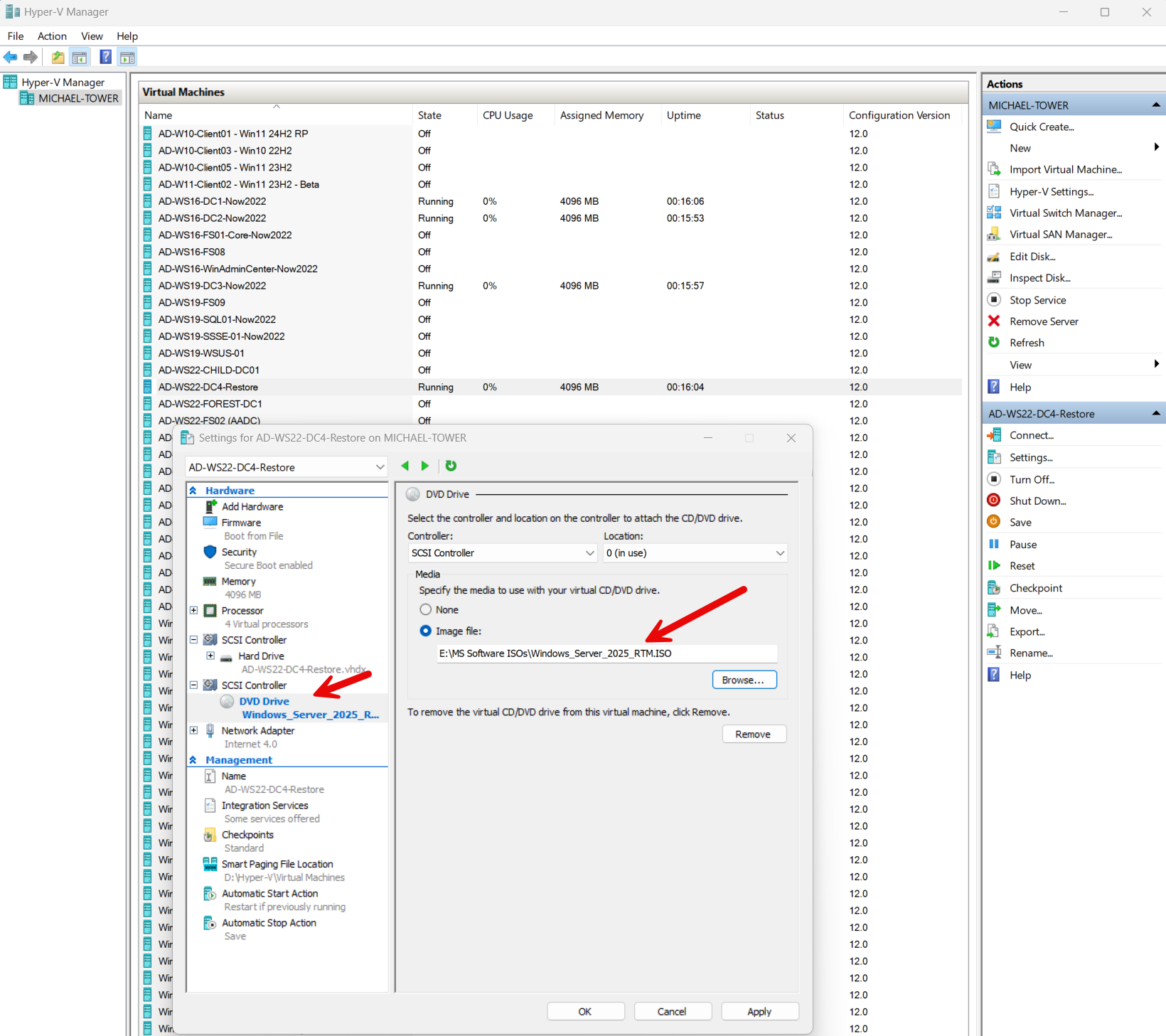Open the Action menu
Image resolution: width=1166 pixels, height=1036 pixels.
[x=52, y=36]
